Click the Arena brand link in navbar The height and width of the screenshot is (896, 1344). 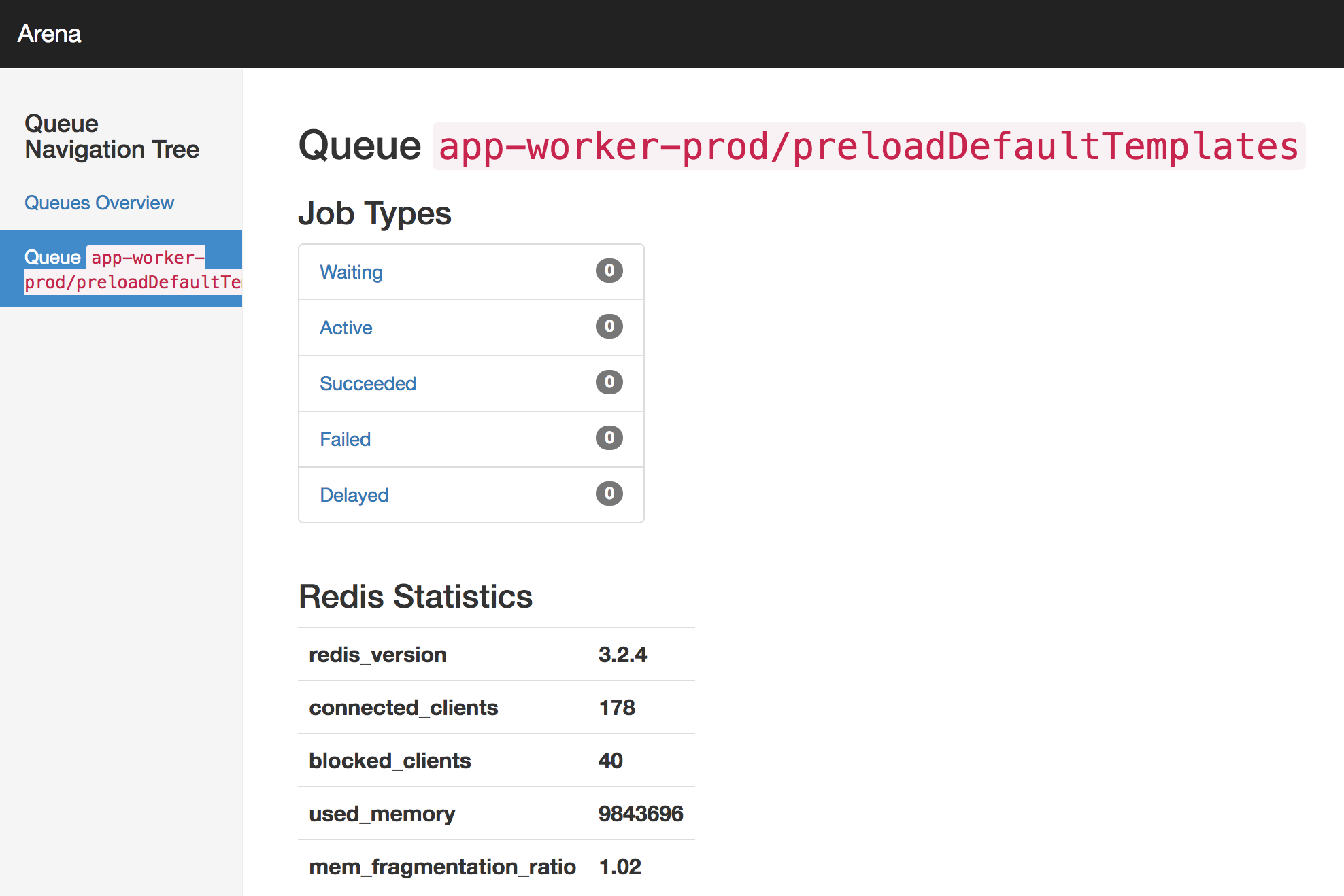click(x=49, y=34)
